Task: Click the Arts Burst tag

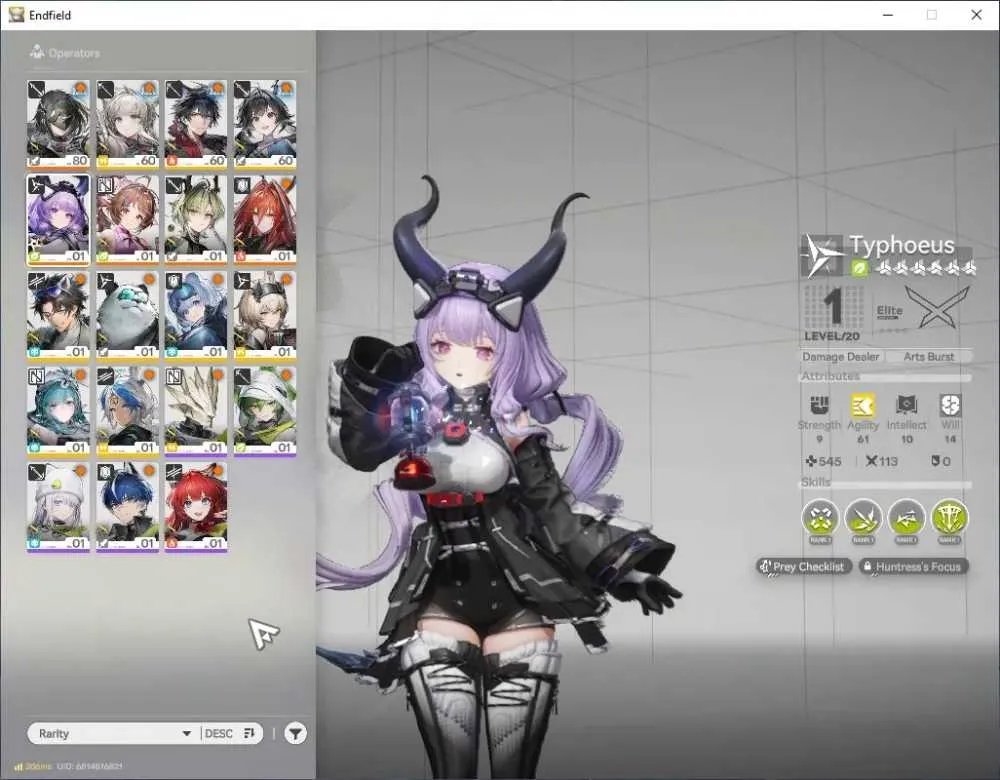Action: [929, 357]
